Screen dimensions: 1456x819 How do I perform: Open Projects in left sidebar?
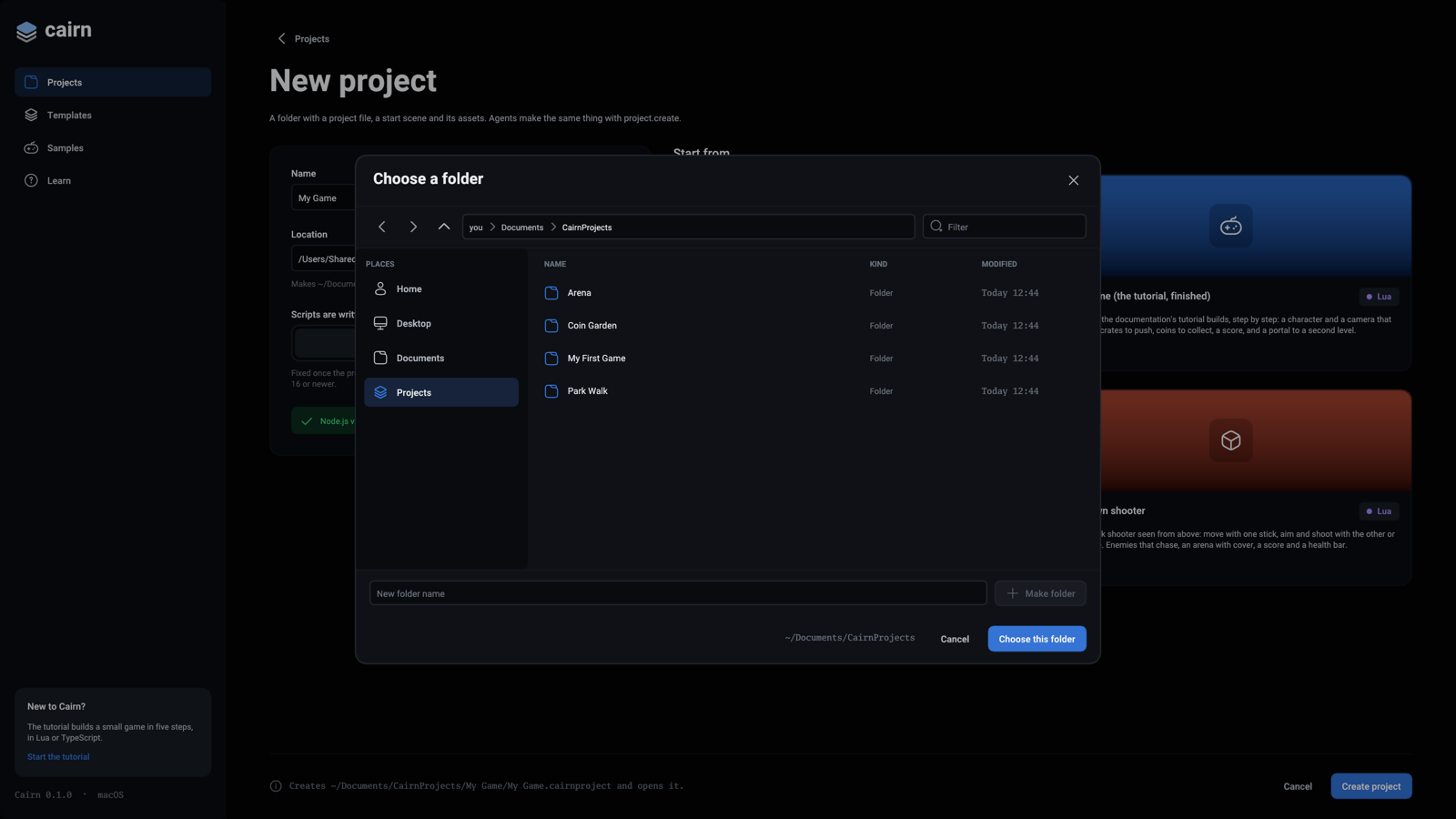pos(113,82)
